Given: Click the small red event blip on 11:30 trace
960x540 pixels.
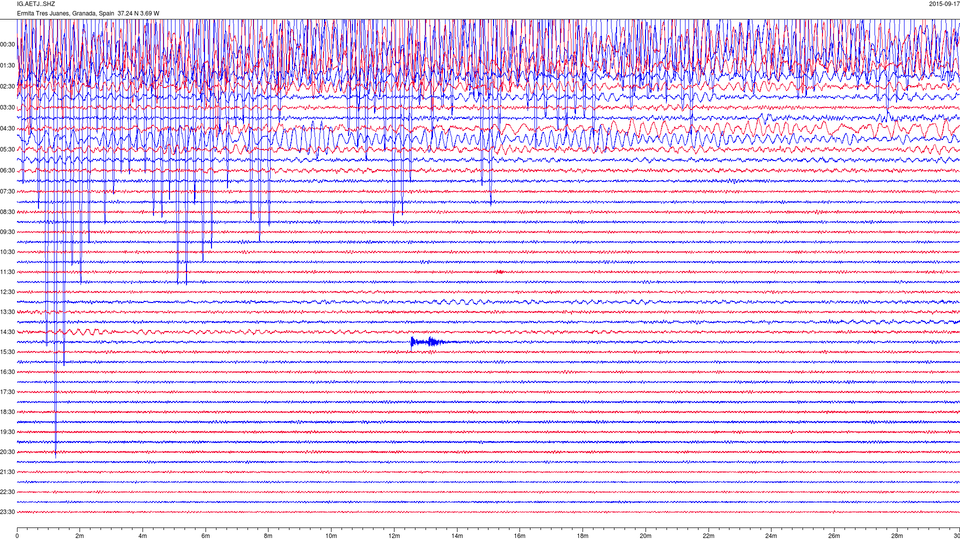Looking at the screenshot, I should (500, 272).
